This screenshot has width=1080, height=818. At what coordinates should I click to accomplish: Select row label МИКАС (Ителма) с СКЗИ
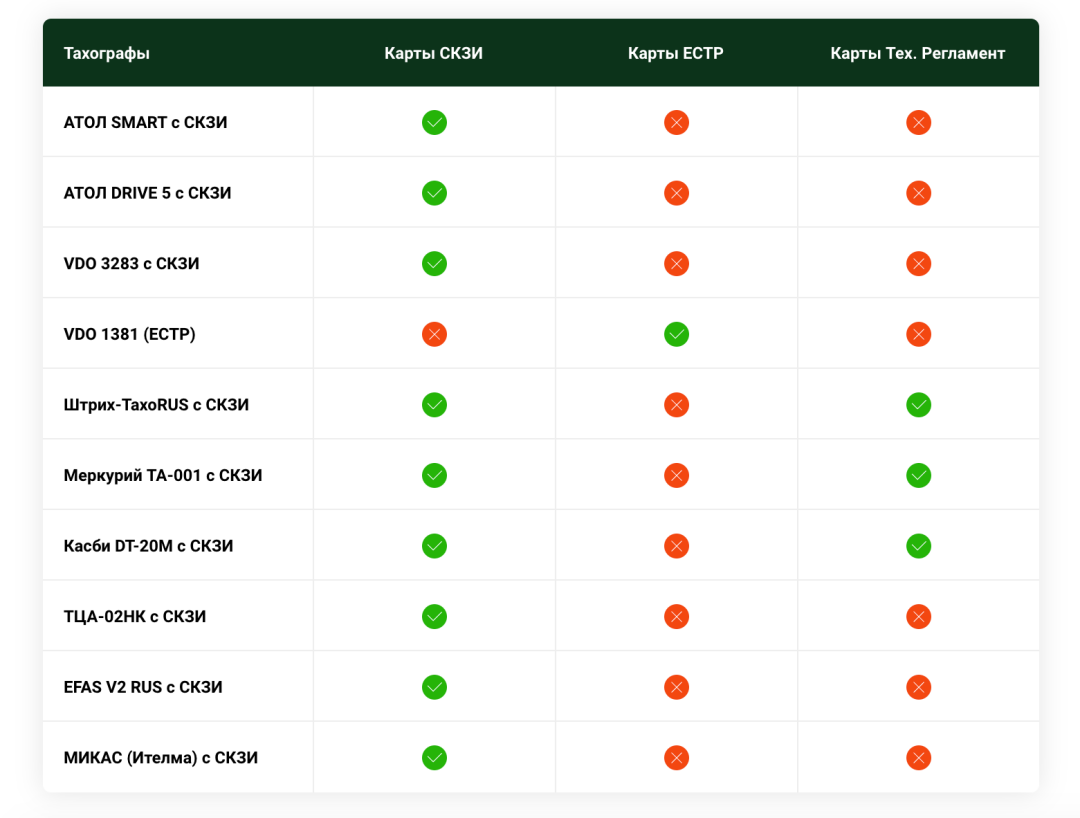pos(161,757)
